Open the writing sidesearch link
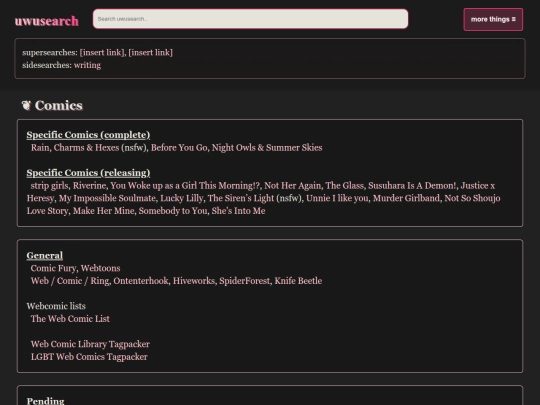 click(87, 65)
